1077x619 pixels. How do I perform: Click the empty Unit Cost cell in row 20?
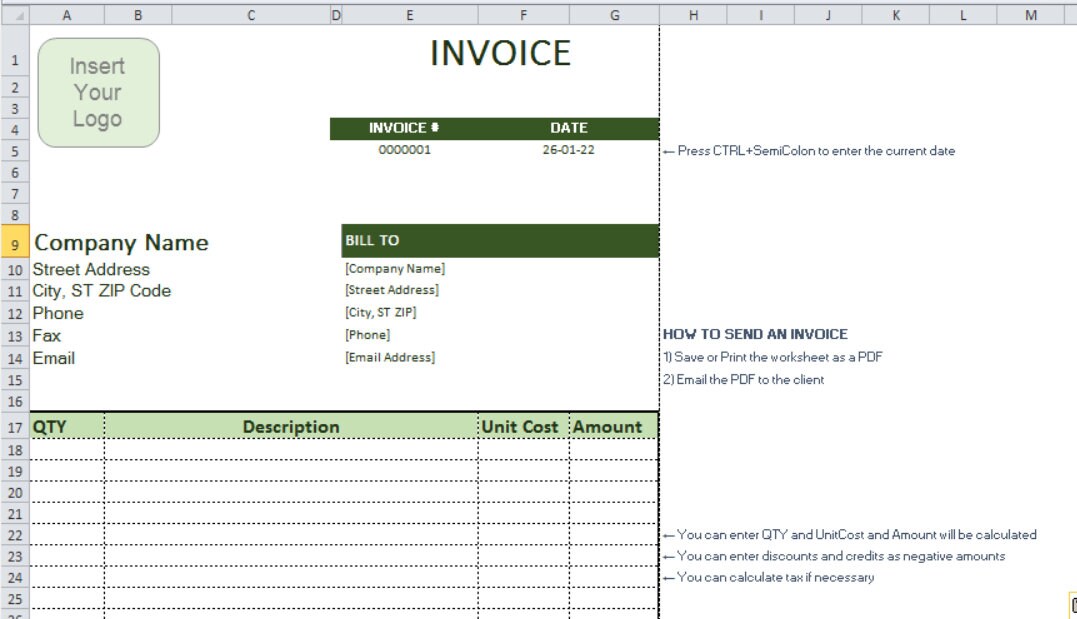coord(523,493)
